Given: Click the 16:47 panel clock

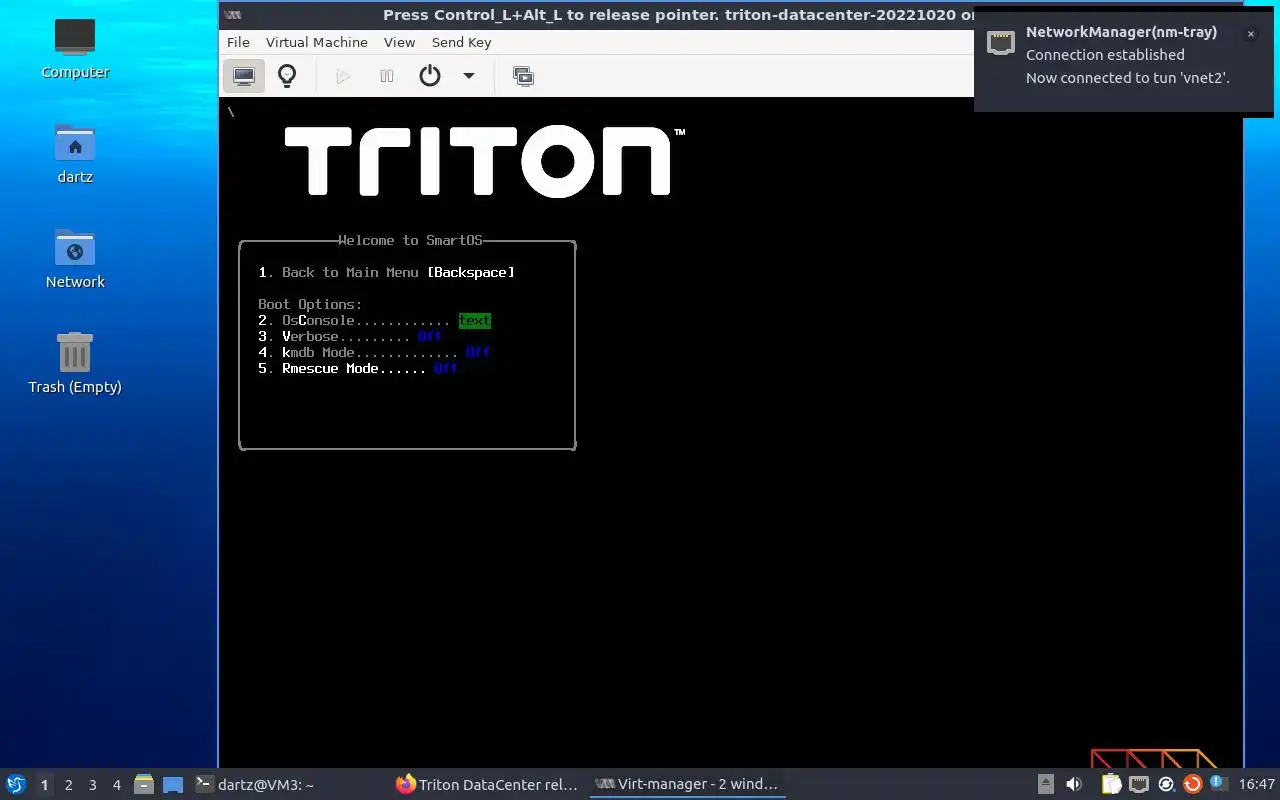Looking at the screenshot, I should pos(1257,784).
